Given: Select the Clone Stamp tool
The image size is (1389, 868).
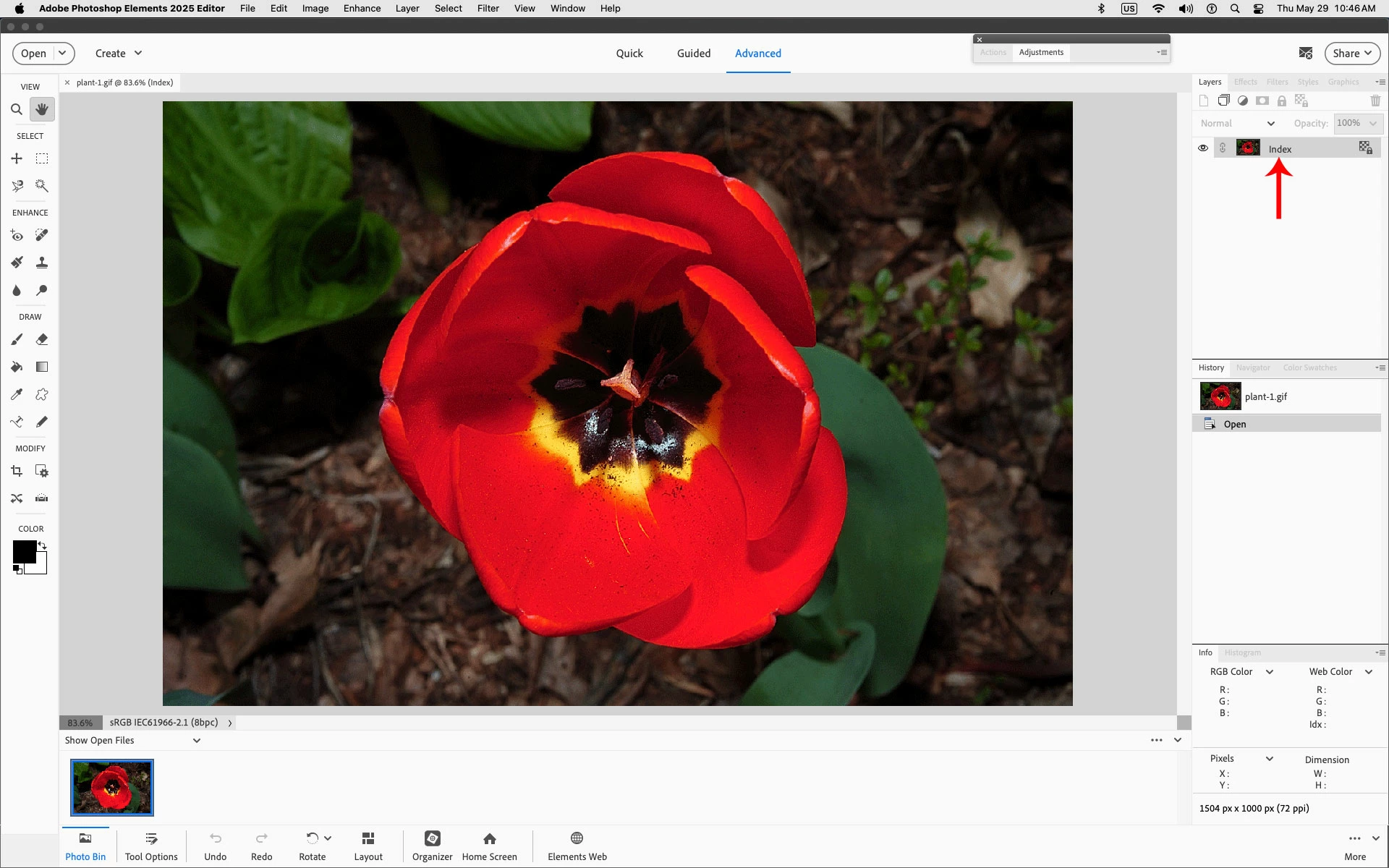Looking at the screenshot, I should point(42,263).
